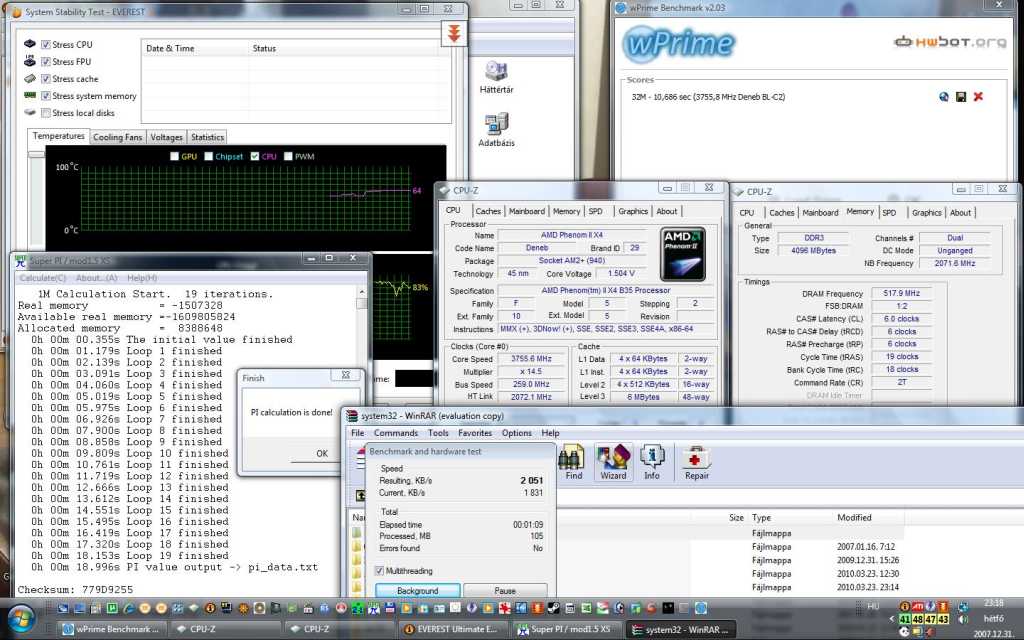
Task: Open the Háttértár desktop icon
Action: [x=496, y=77]
